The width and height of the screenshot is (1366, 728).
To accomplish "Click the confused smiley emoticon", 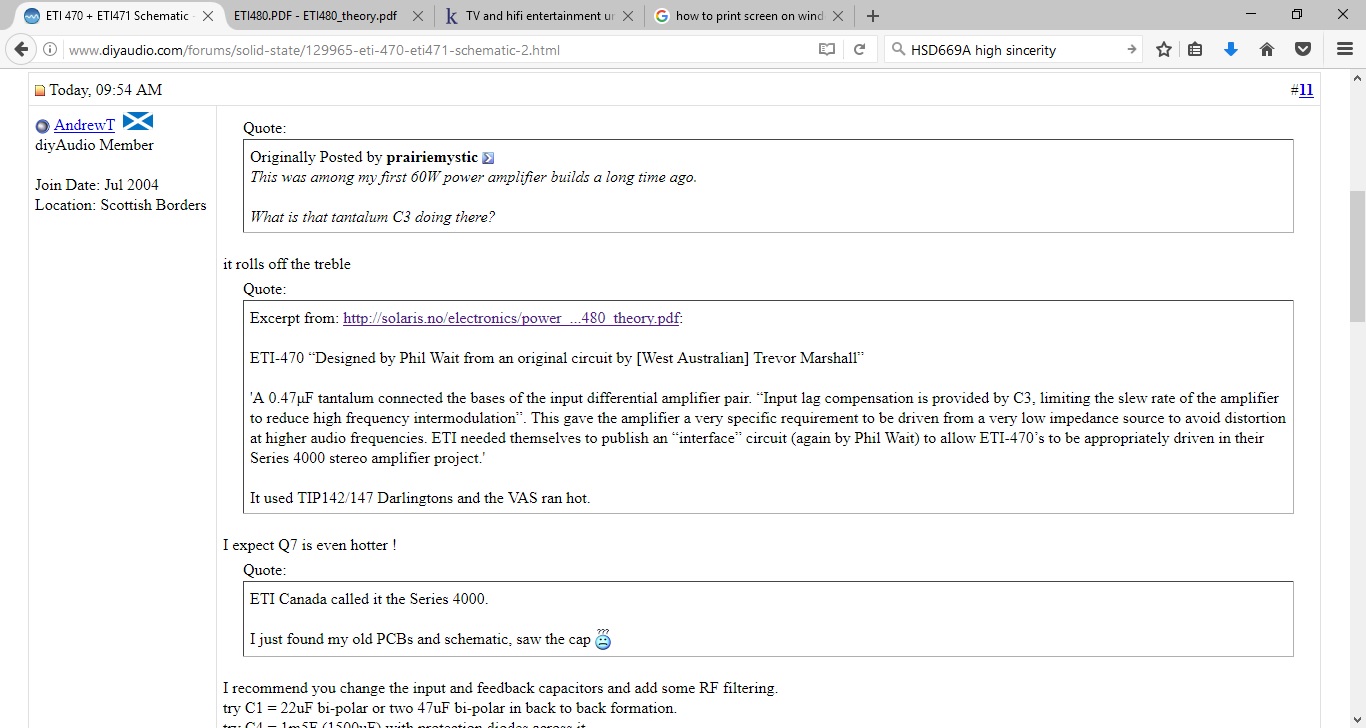I will pyautogui.click(x=603, y=639).
